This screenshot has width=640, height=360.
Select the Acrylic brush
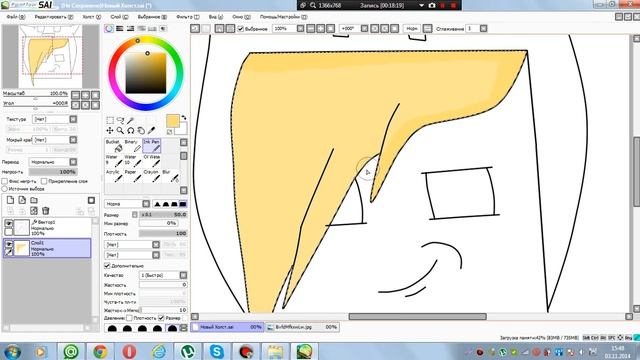coord(114,176)
